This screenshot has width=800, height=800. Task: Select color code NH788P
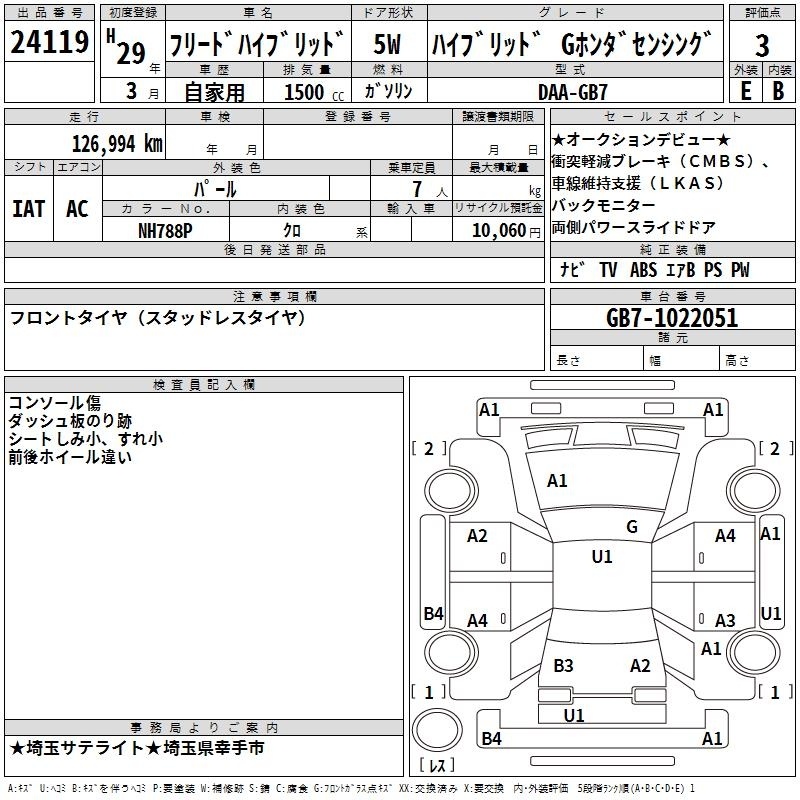click(x=166, y=230)
